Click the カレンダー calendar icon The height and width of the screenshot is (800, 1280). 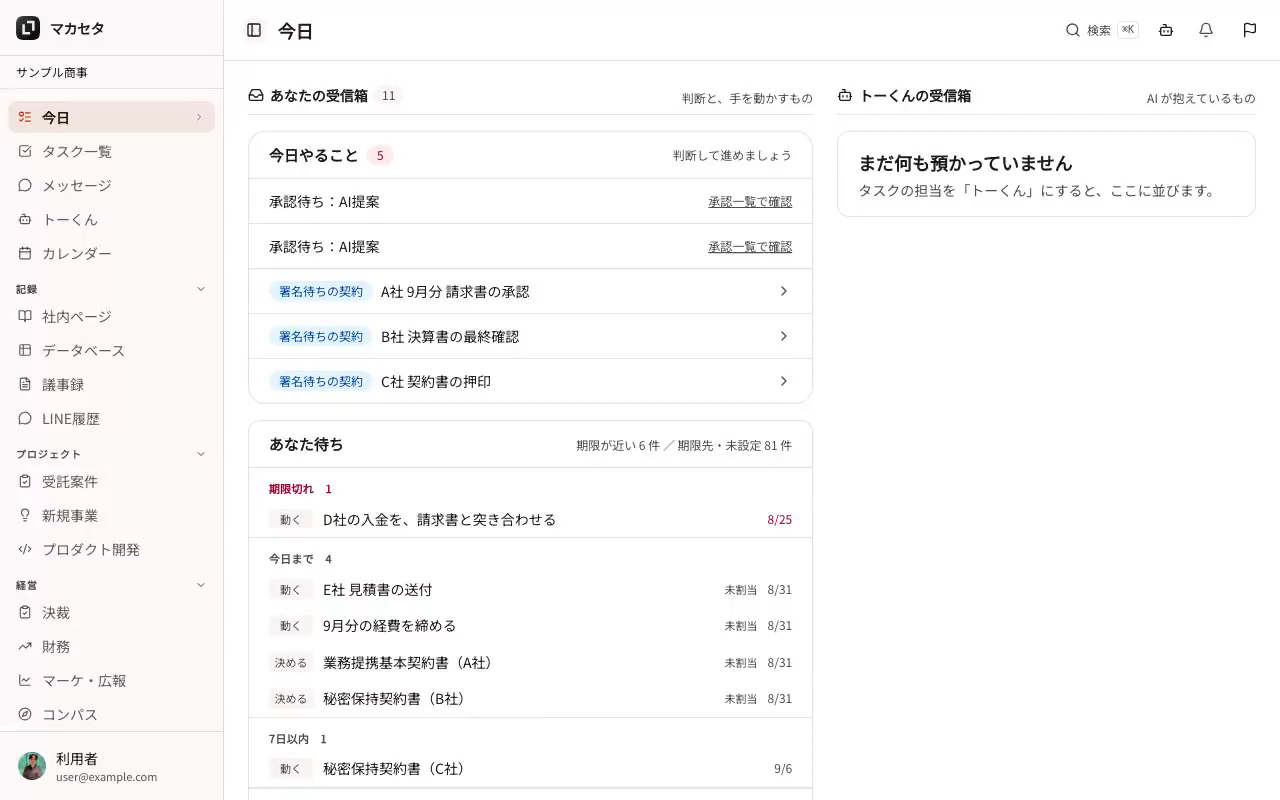[25, 253]
